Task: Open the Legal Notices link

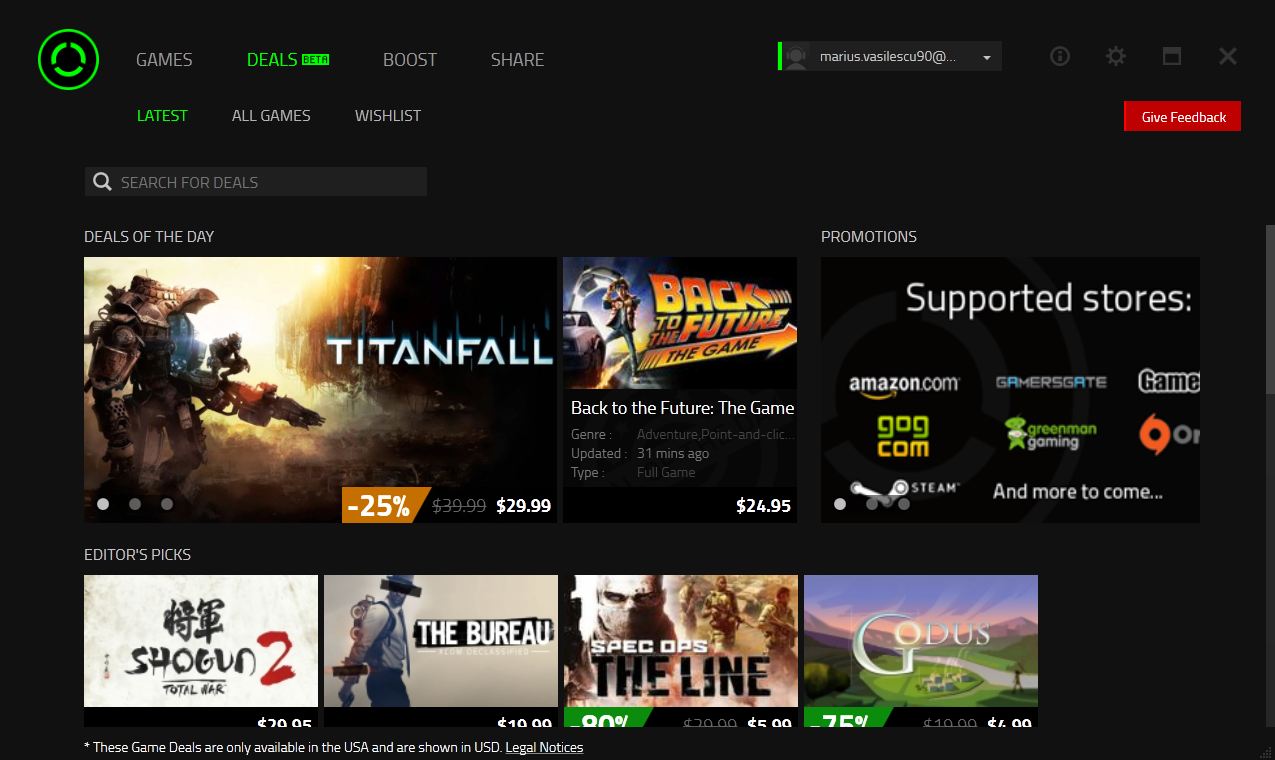Action: (x=544, y=747)
